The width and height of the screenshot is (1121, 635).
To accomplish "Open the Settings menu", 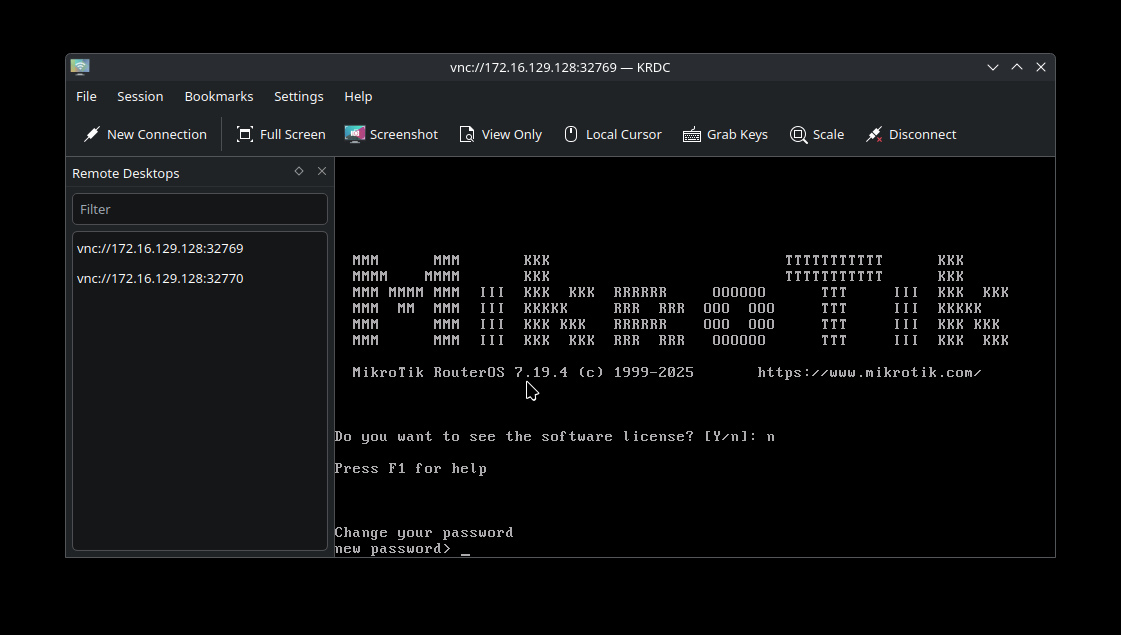I will coord(299,97).
